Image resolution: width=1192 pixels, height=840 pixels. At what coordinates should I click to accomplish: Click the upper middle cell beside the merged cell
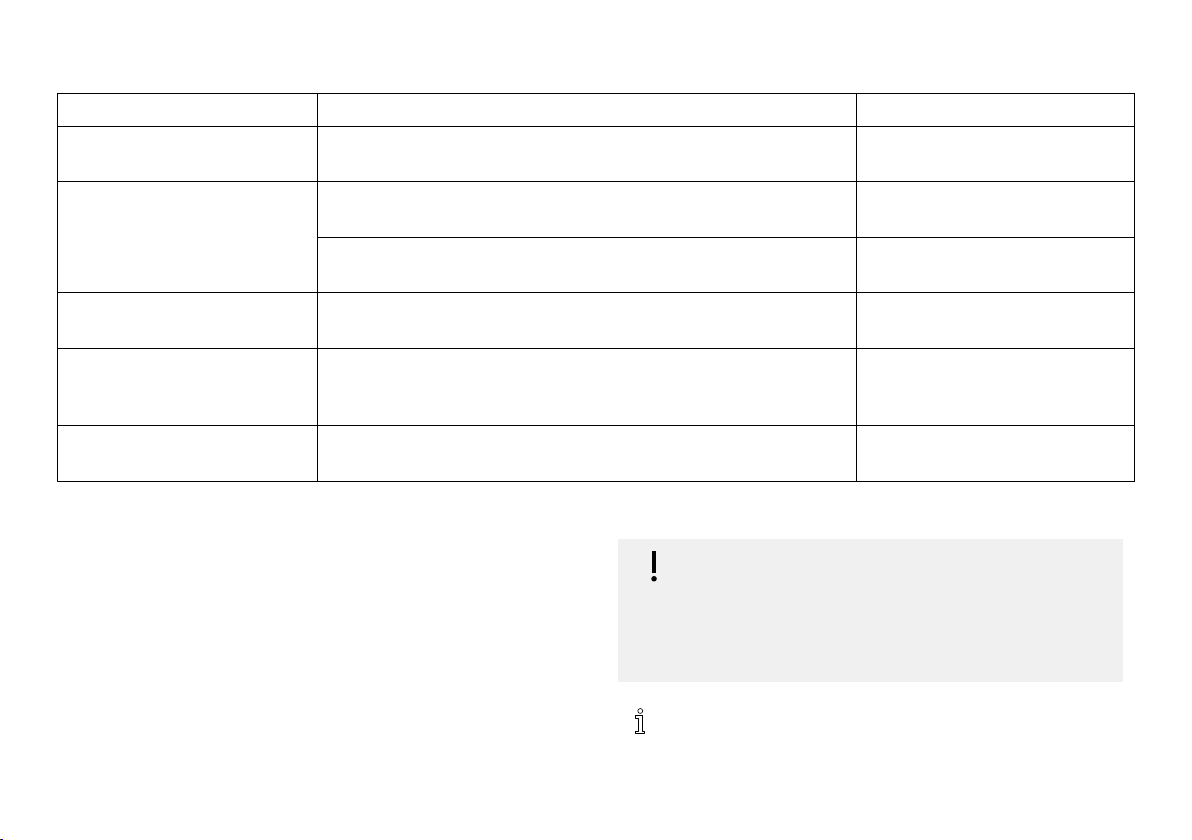pos(587,209)
